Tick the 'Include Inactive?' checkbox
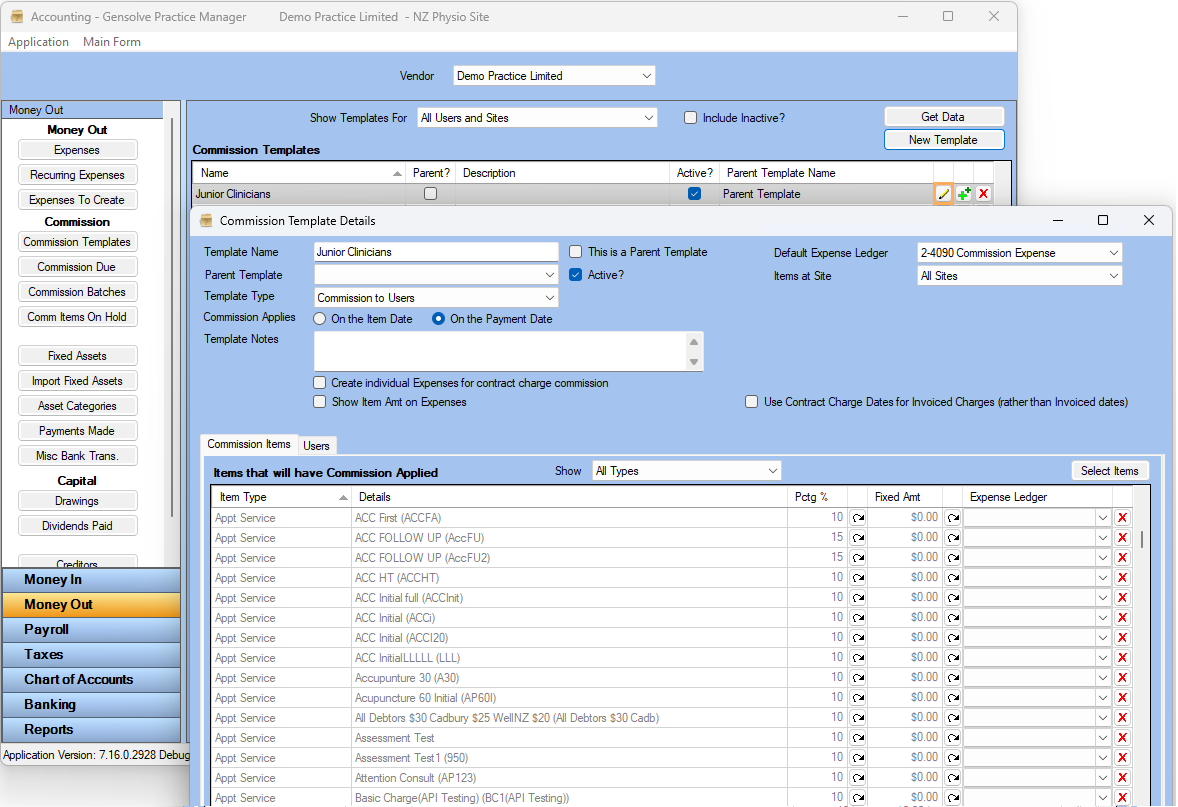 [690, 118]
